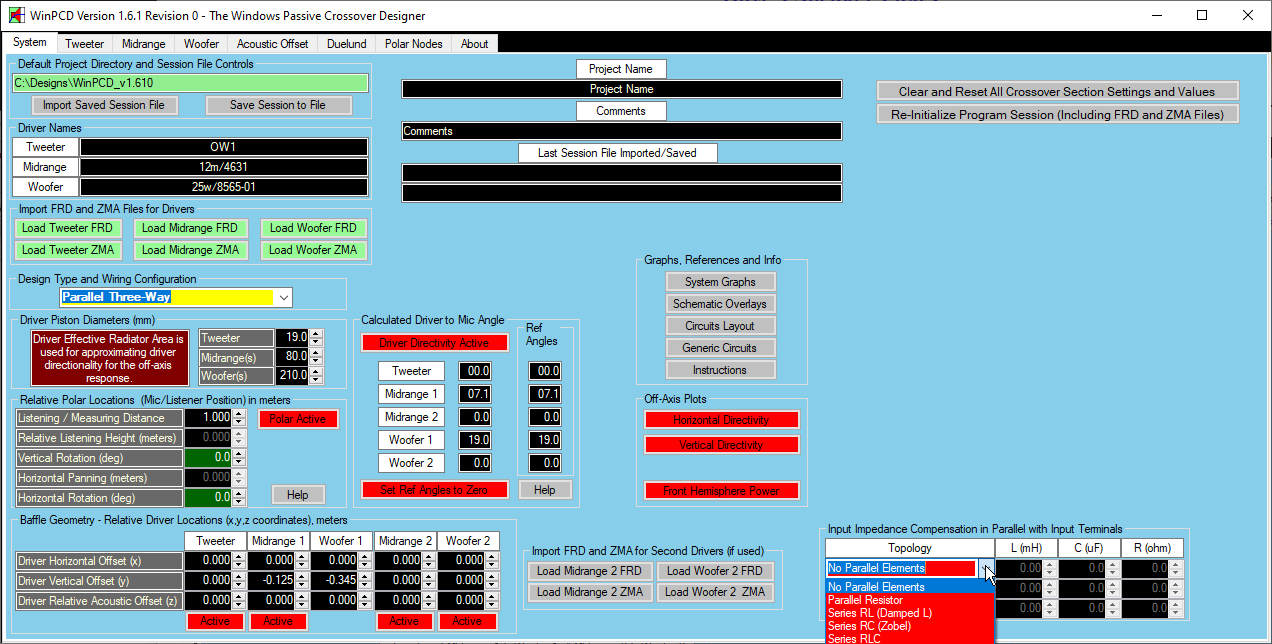Switch to the Tweeter tab
Viewport: 1272px width, 644px height.
pos(84,44)
